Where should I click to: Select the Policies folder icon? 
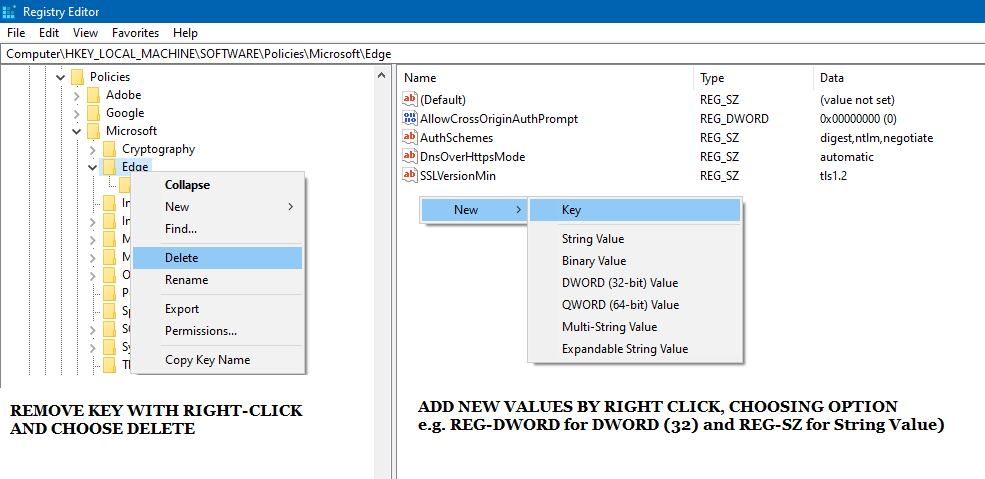[x=77, y=77]
